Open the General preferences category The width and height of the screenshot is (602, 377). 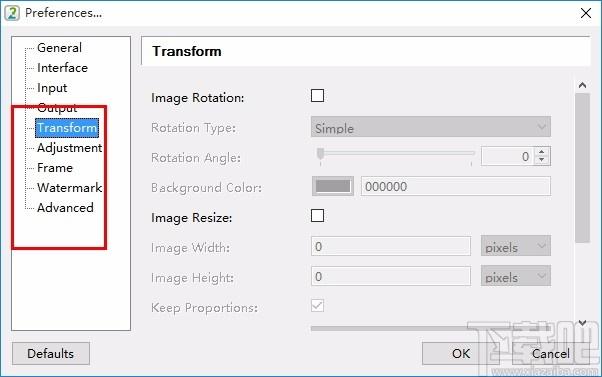coord(59,48)
